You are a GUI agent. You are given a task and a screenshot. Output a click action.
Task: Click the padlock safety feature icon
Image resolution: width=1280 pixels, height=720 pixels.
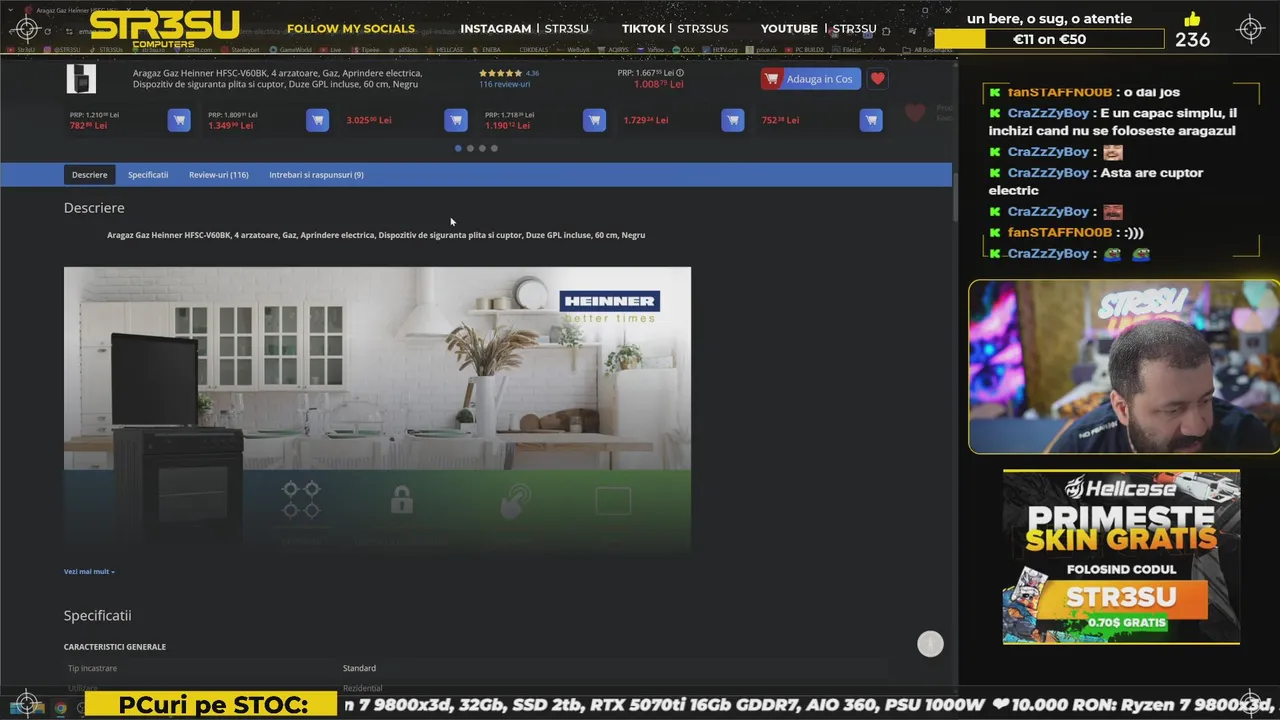pyautogui.click(x=402, y=500)
